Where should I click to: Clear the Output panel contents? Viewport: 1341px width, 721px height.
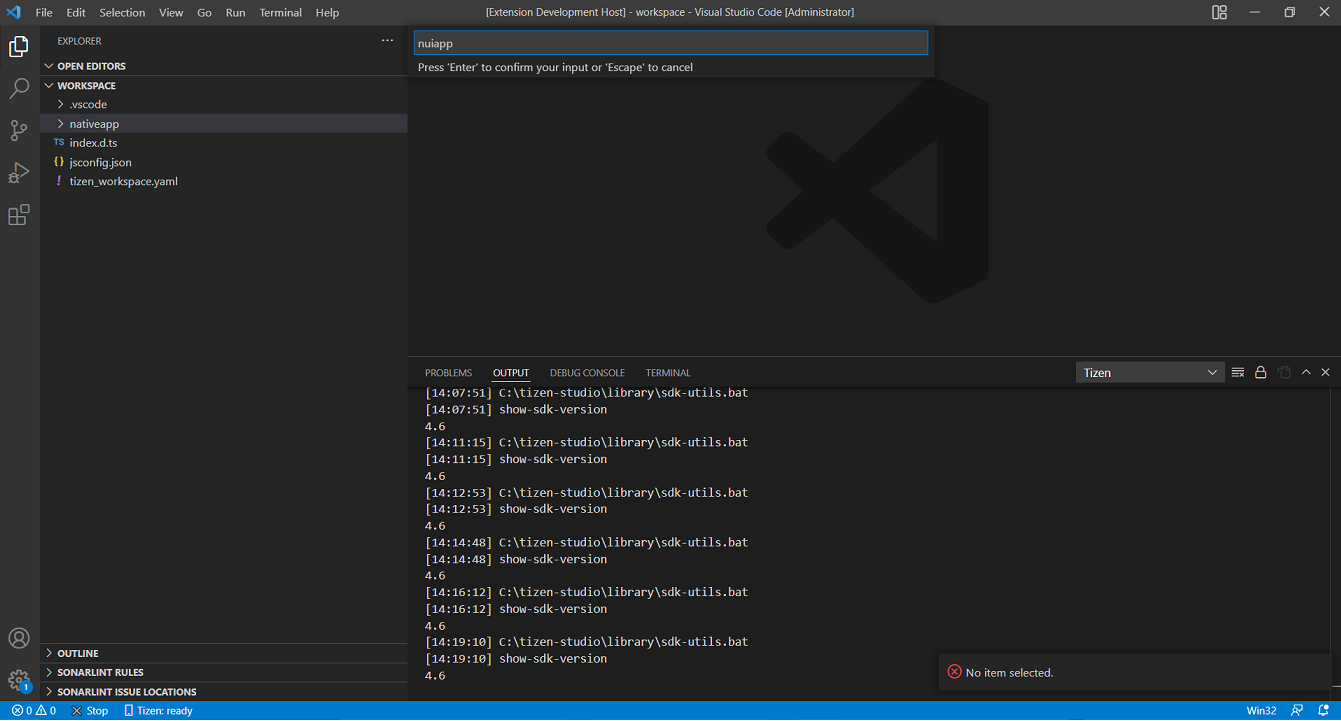pyautogui.click(x=1238, y=371)
